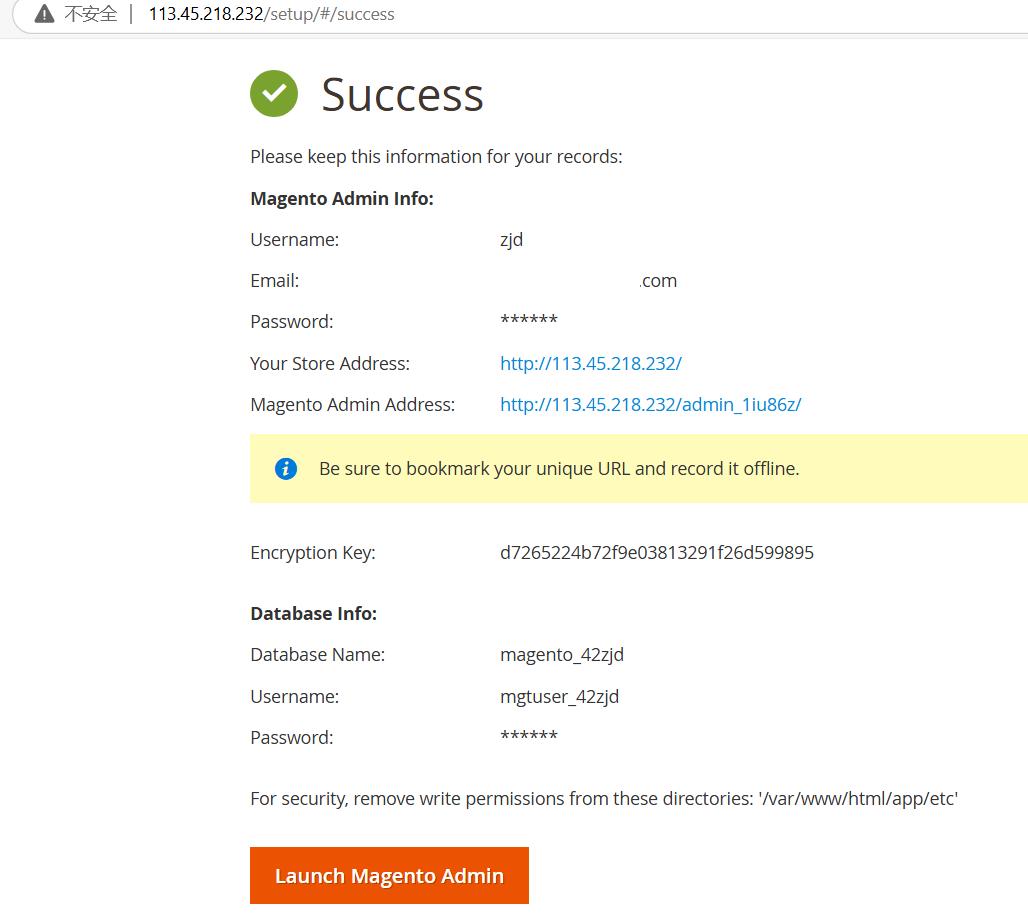The image size is (1028, 916).
Task: Click the Magento Admin Address label
Action: [x=353, y=405]
